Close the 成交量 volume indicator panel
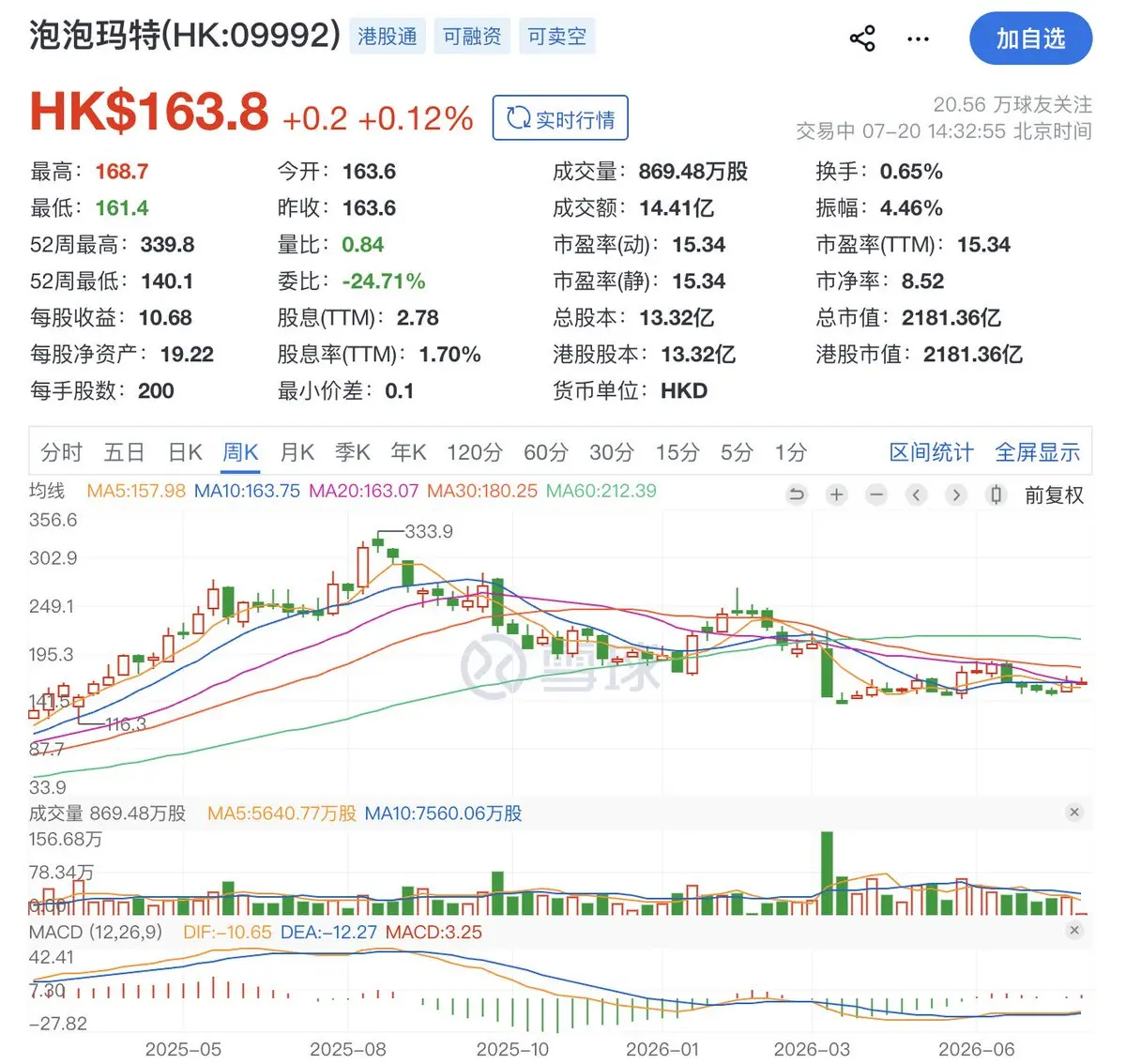Image resolution: width=1126 pixels, height=1064 pixels. pyautogui.click(x=1074, y=813)
